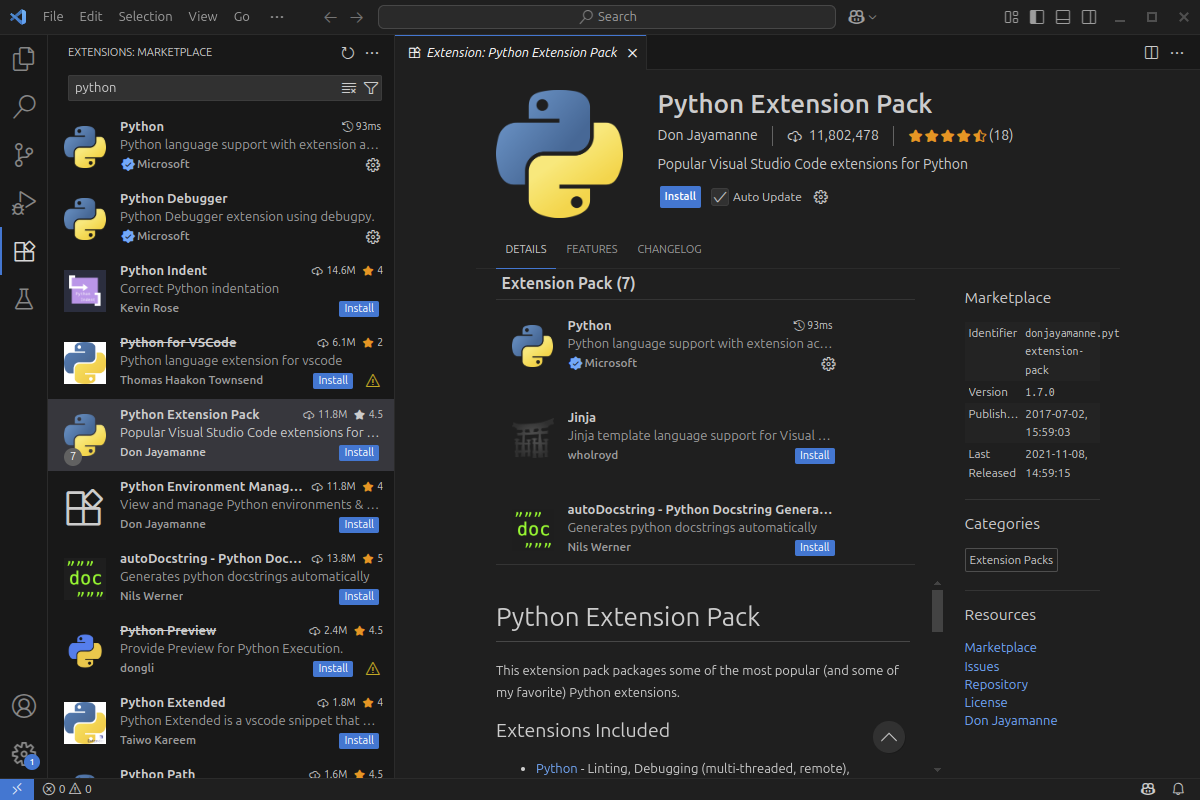This screenshot has height=800, width=1200.
Task: Open the Python link in Extensions Included
Action: click(x=557, y=768)
